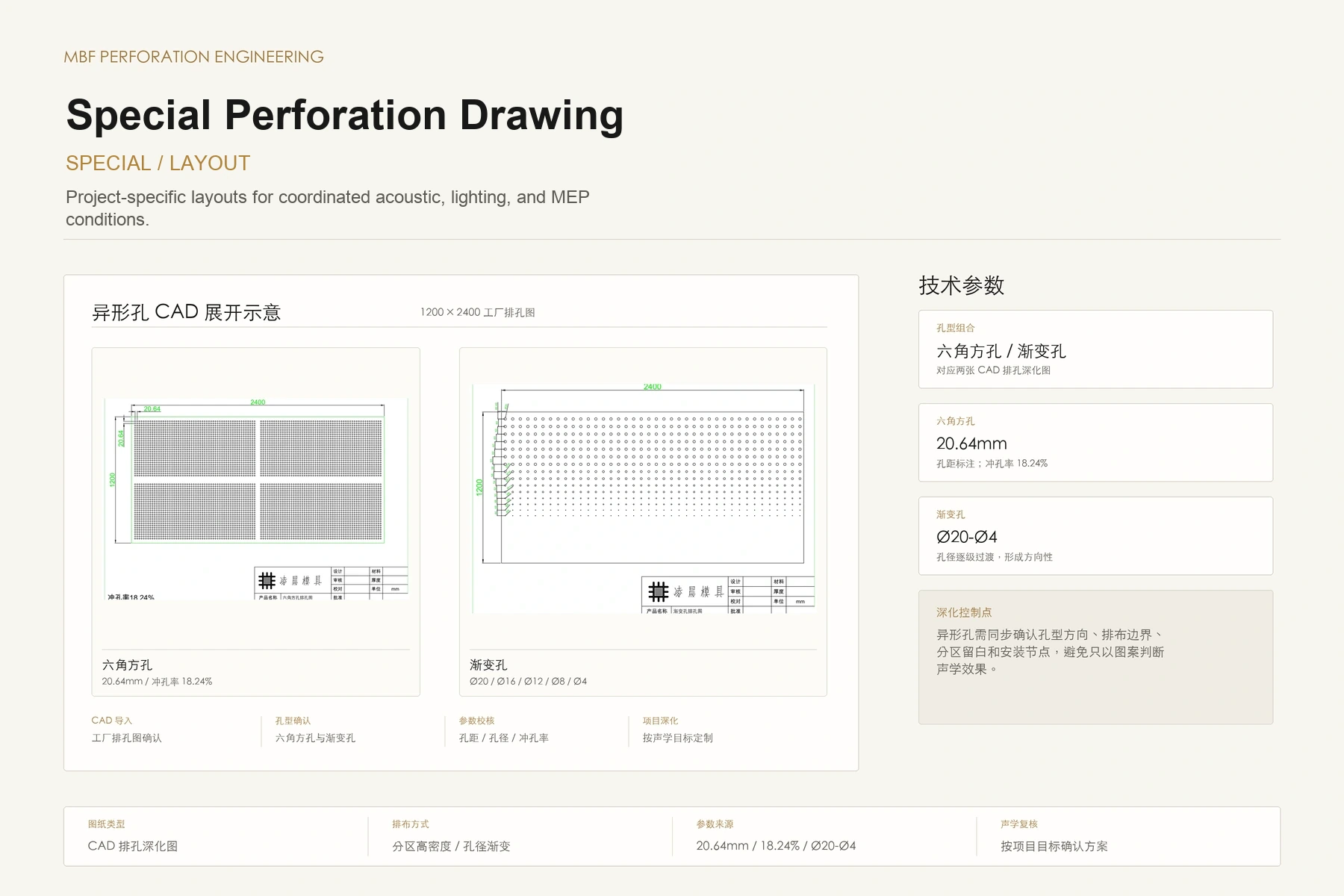Viewport: 1344px width, 896px height.
Task: Click the logo icon in the hexagonal drawing's title block
Action: click(x=267, y=580)
